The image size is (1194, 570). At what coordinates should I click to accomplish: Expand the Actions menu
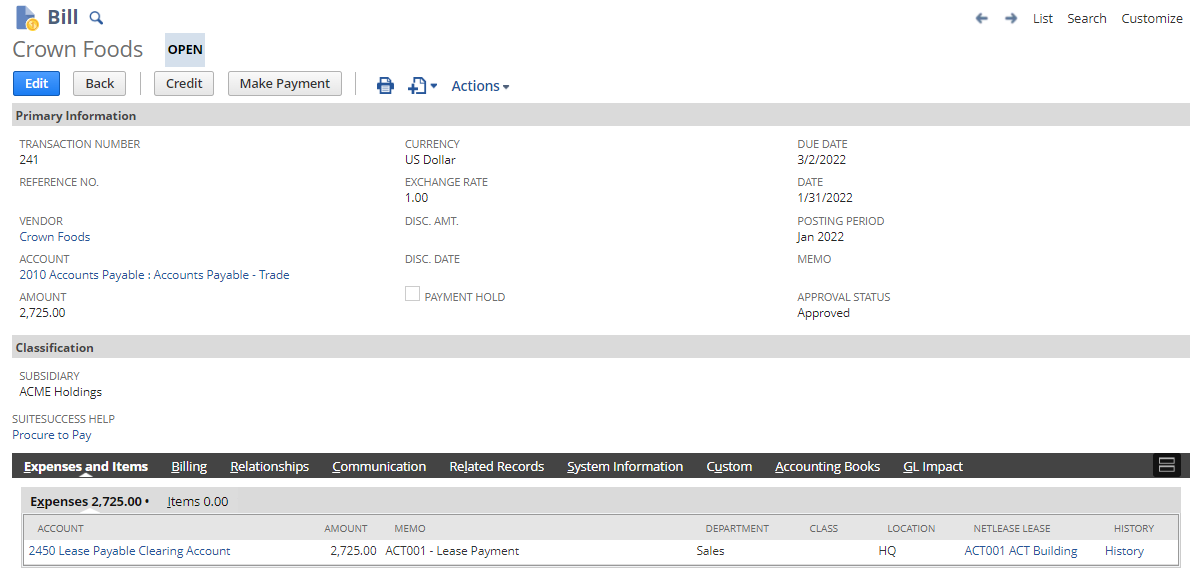click(480, 86)
